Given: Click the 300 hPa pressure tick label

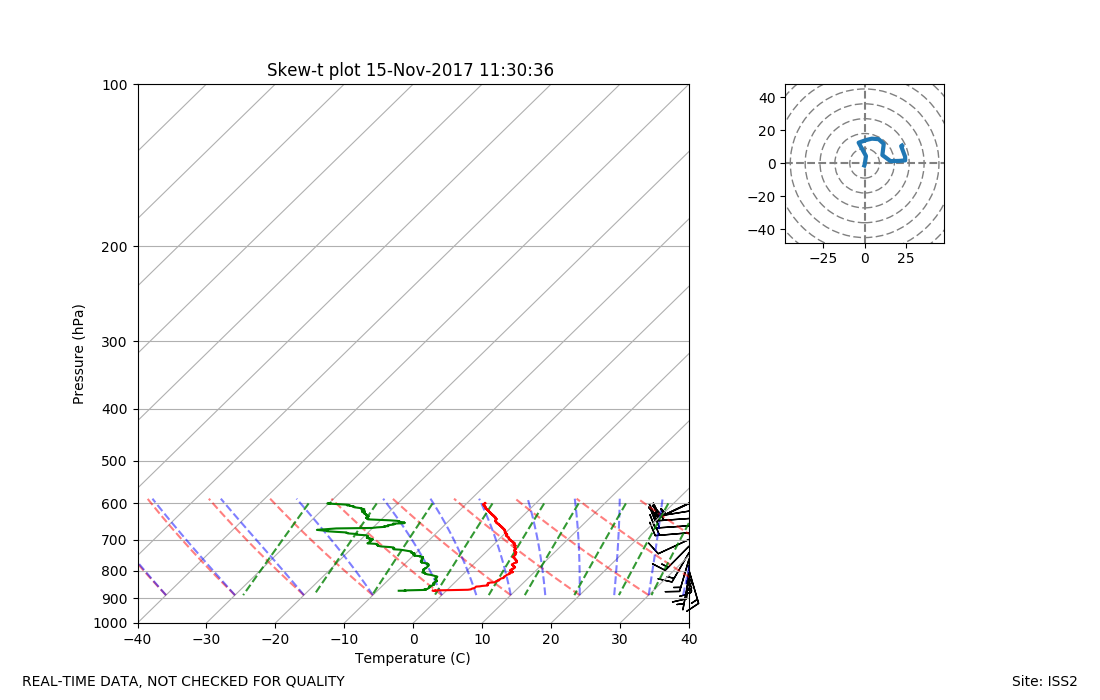Looking at the screenshot, I should (x=115, y=342).
